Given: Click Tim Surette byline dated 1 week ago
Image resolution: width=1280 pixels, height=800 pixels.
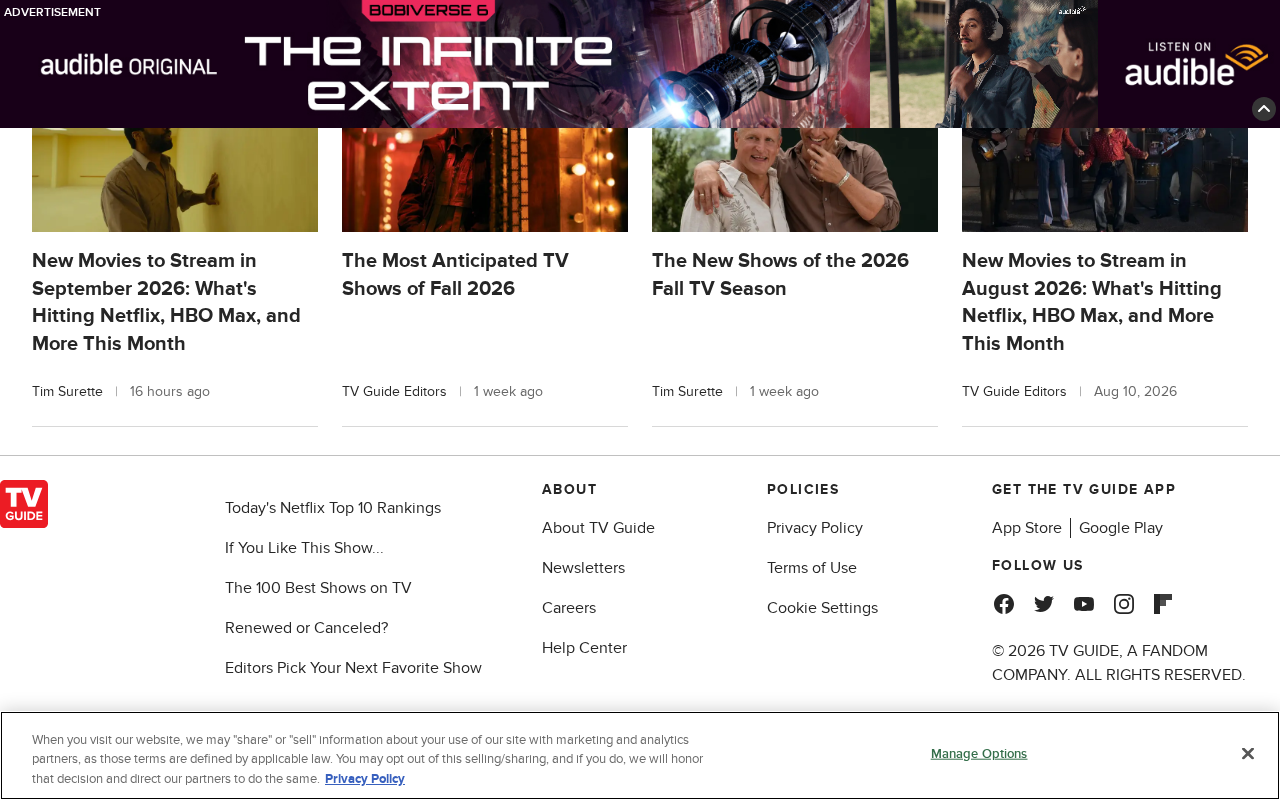Looking at the screenshot, I should click(x=687, y=392).
